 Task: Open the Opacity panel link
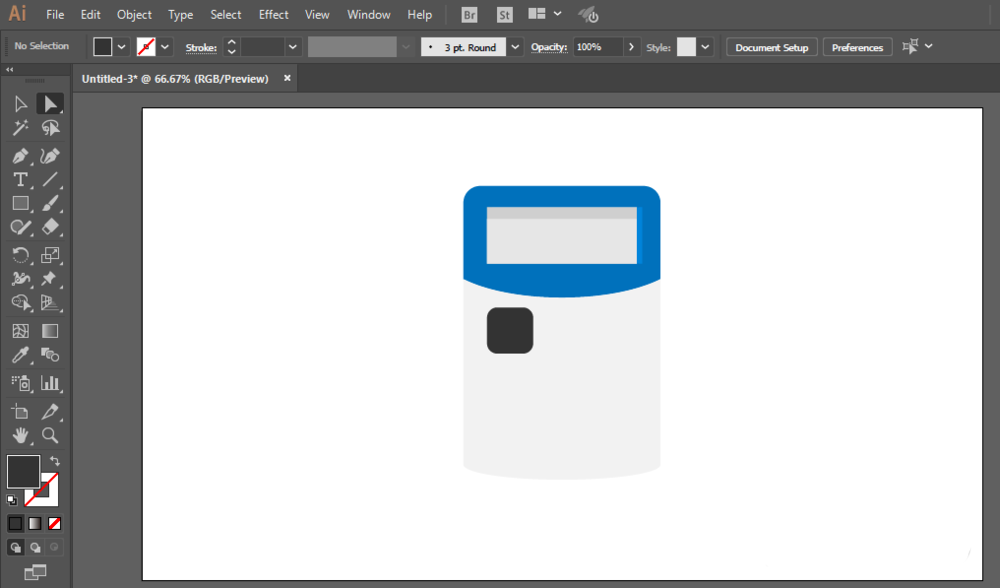(x=549, y=47)
